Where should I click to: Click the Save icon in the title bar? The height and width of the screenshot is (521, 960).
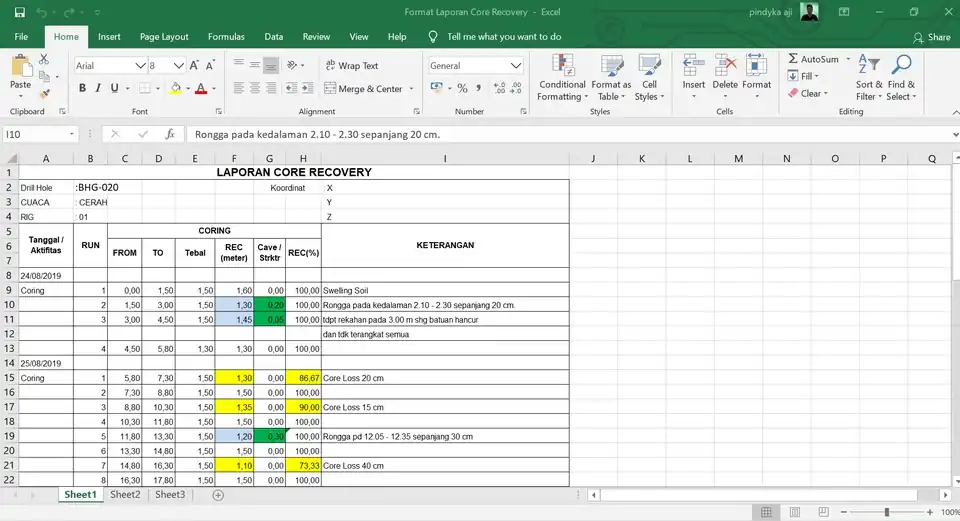click(x=20, y=12)
